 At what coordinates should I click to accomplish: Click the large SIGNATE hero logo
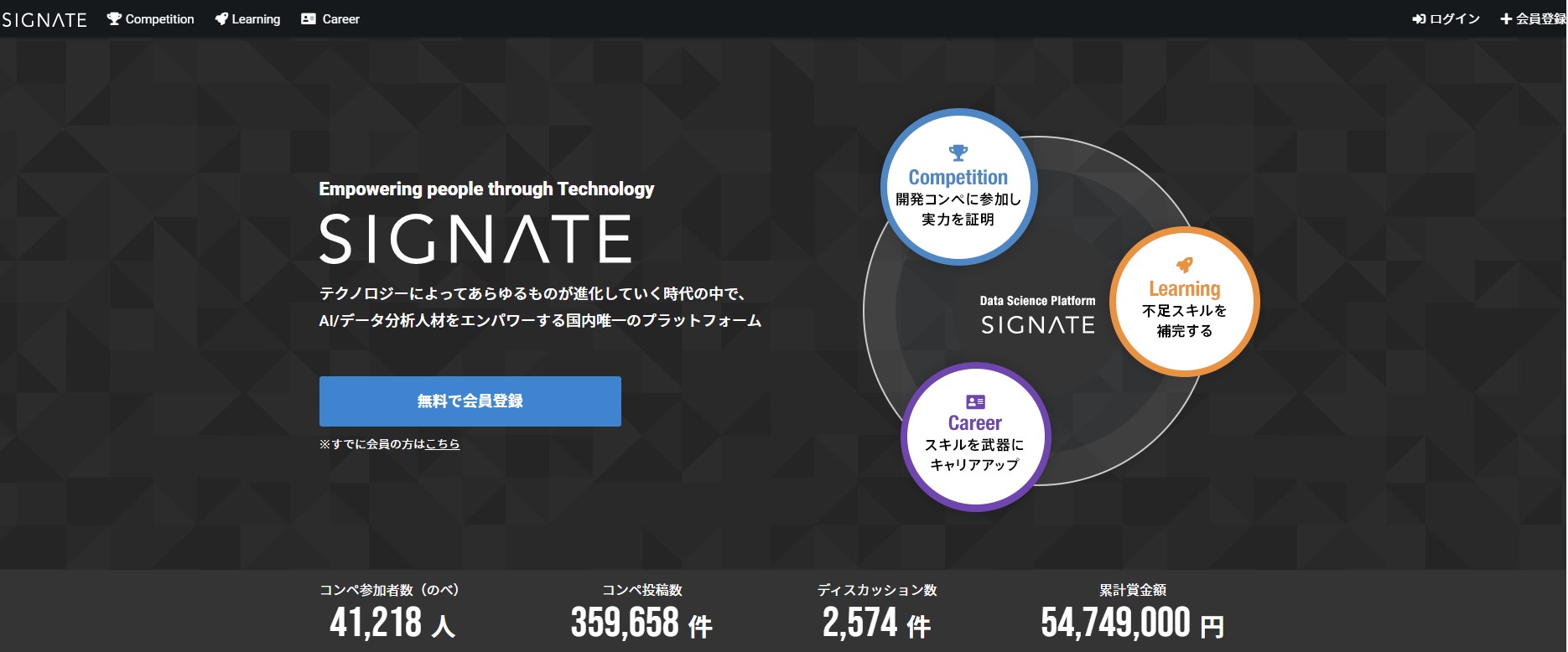click(475, 239)
